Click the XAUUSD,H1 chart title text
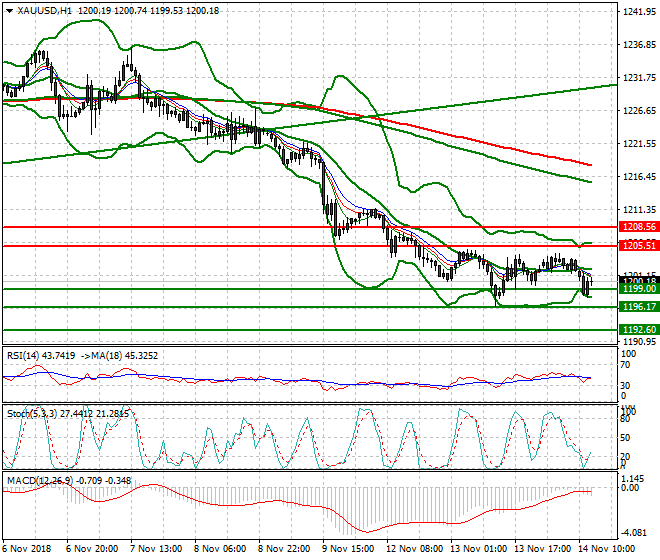The image size is (660, 560). click(45, 11)
